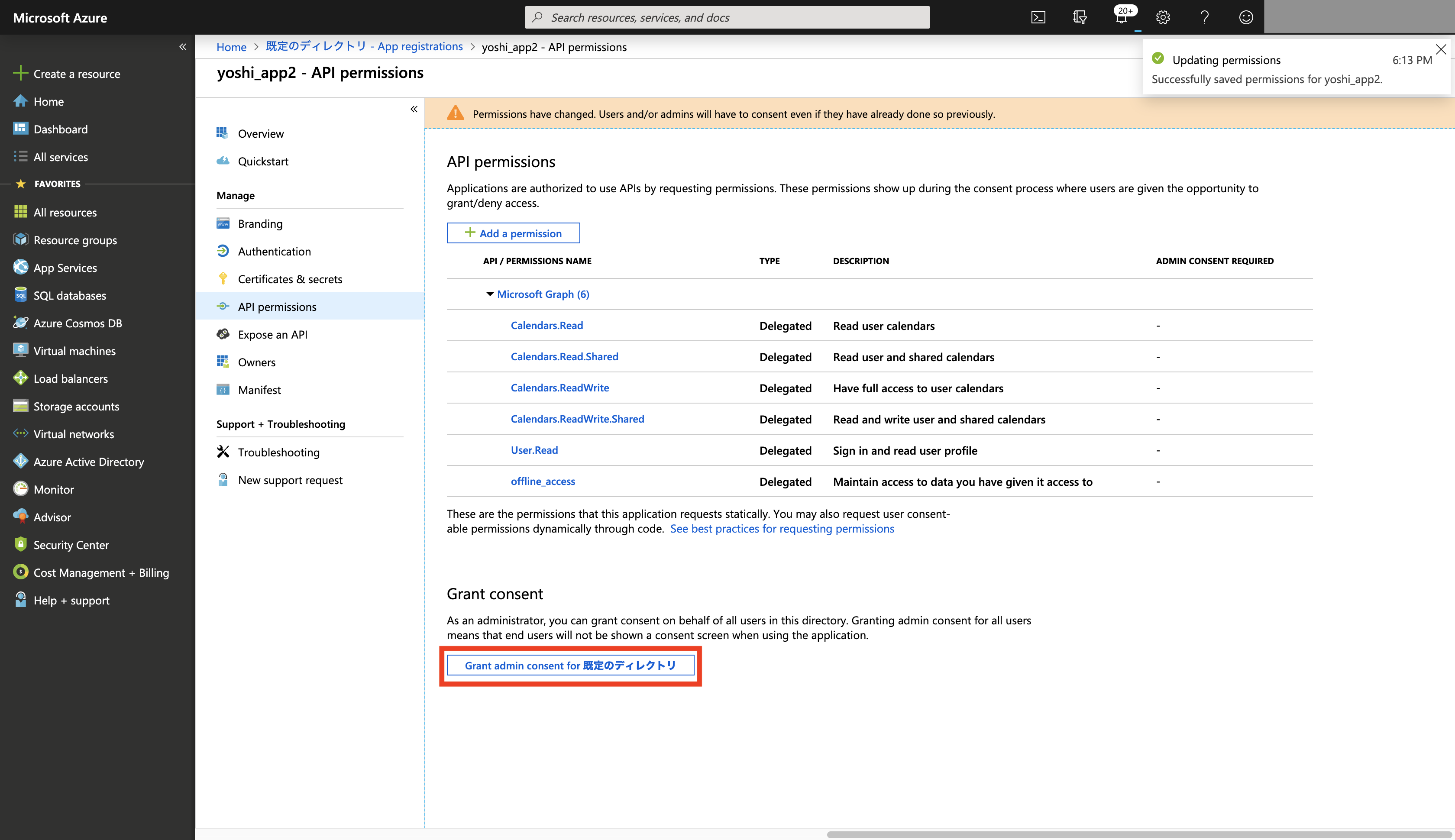Collapse the main left sidebar
The image size is (1455, 840).
(182, 47)
